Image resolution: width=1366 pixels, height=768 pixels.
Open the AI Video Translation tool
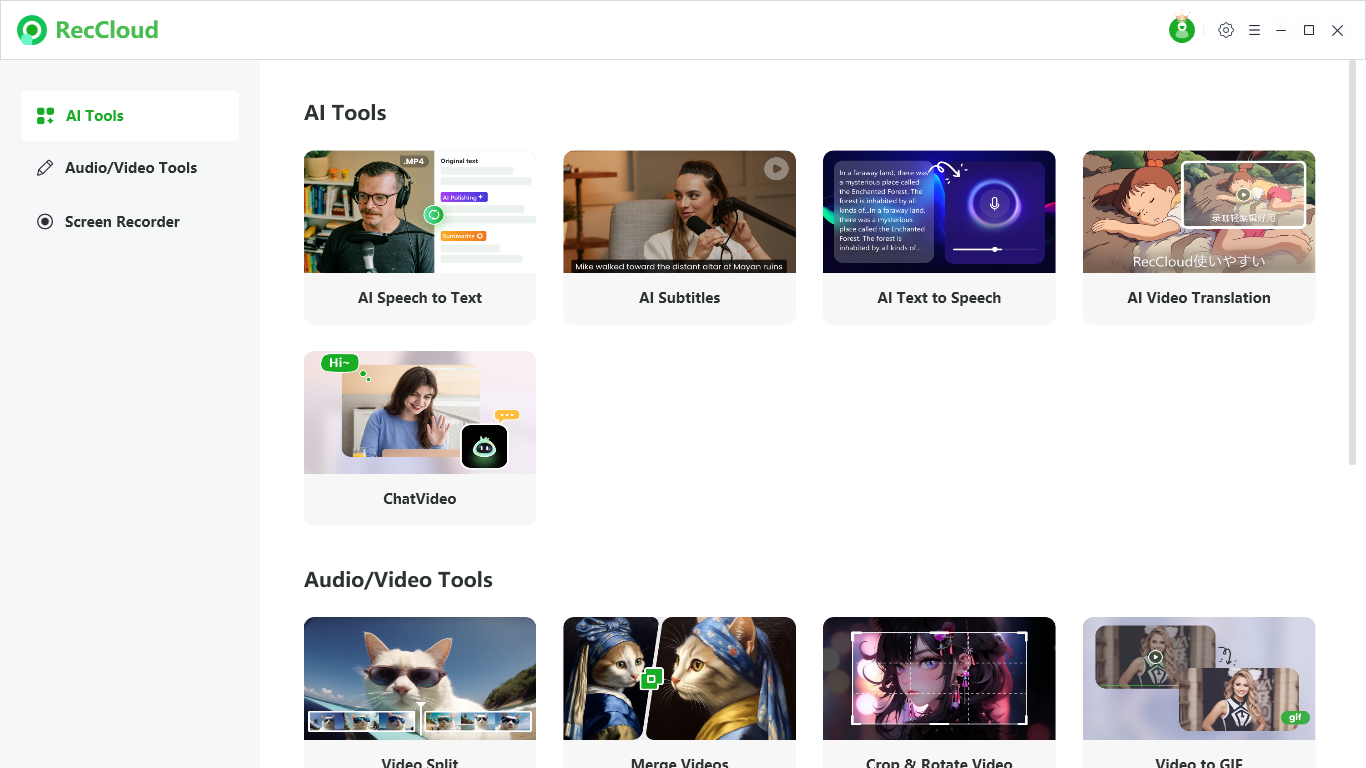click(x=1198, y=237)
